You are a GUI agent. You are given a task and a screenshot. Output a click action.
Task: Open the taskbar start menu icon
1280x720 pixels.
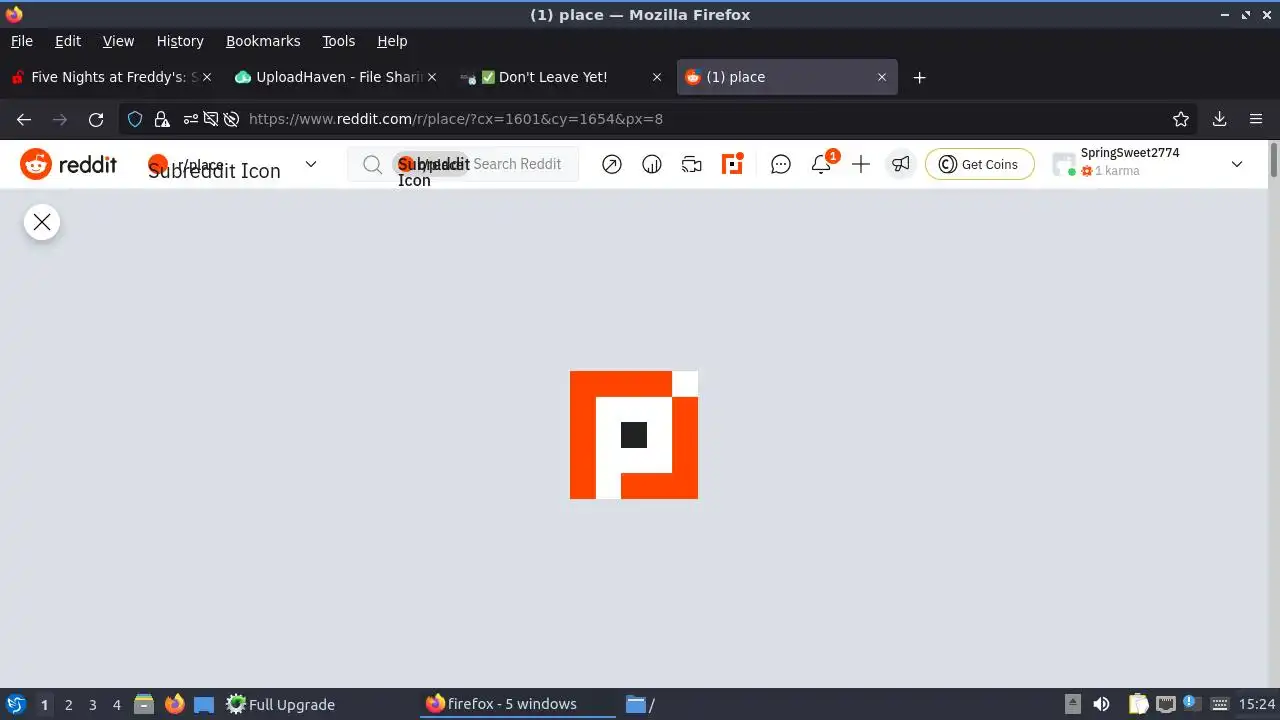click(15, 704)
